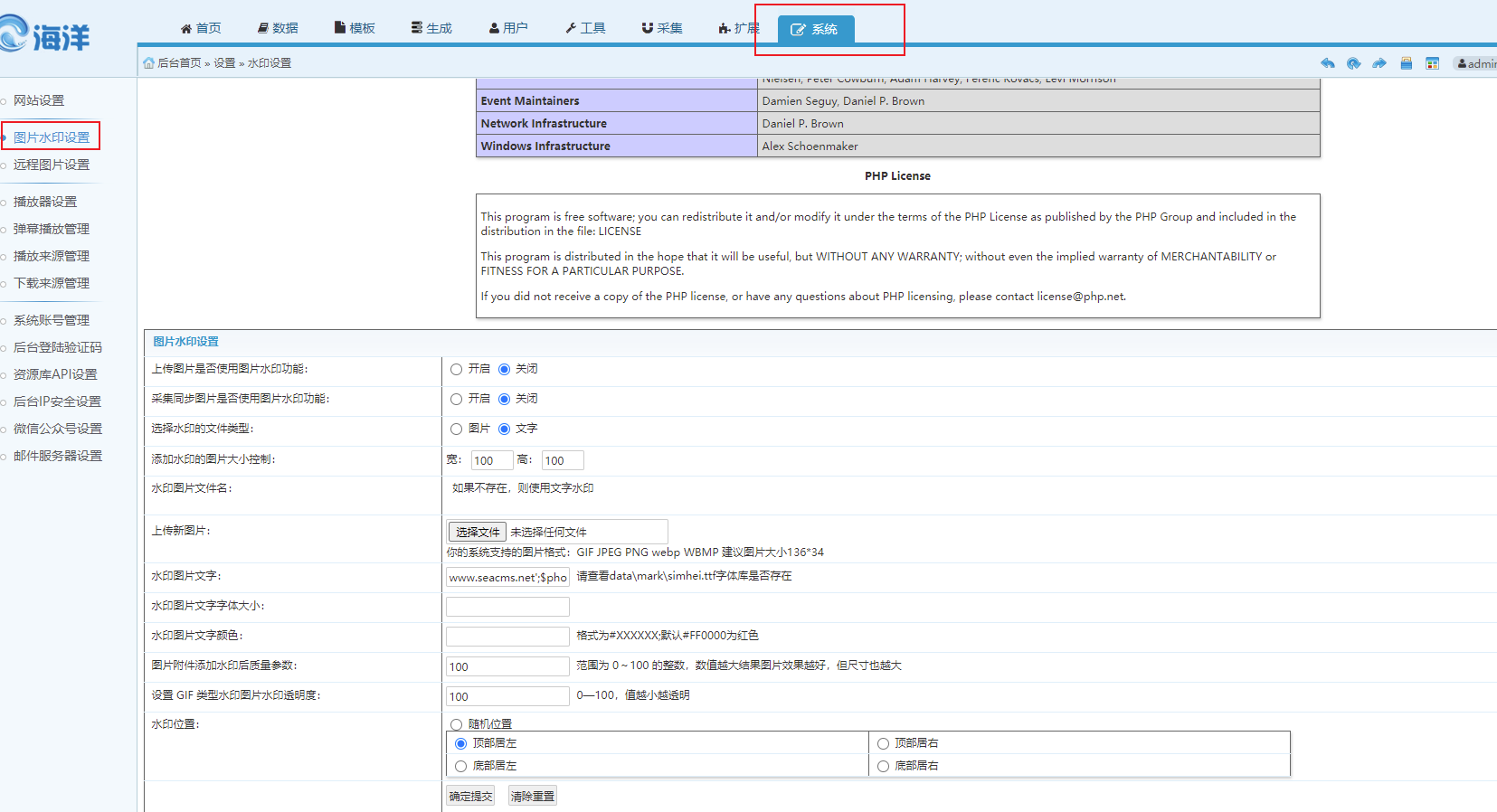
Task: Open the 首页 tab
Action: pos(201,29)
